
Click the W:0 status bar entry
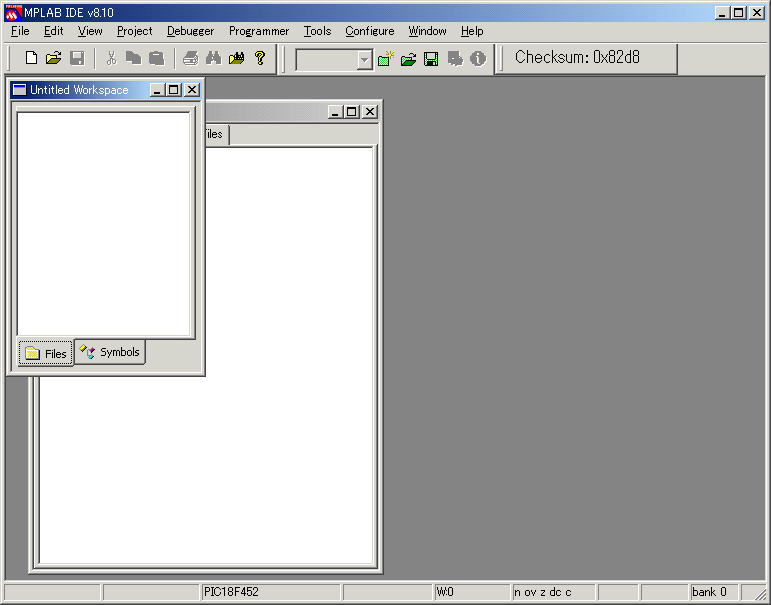(472, 592)
